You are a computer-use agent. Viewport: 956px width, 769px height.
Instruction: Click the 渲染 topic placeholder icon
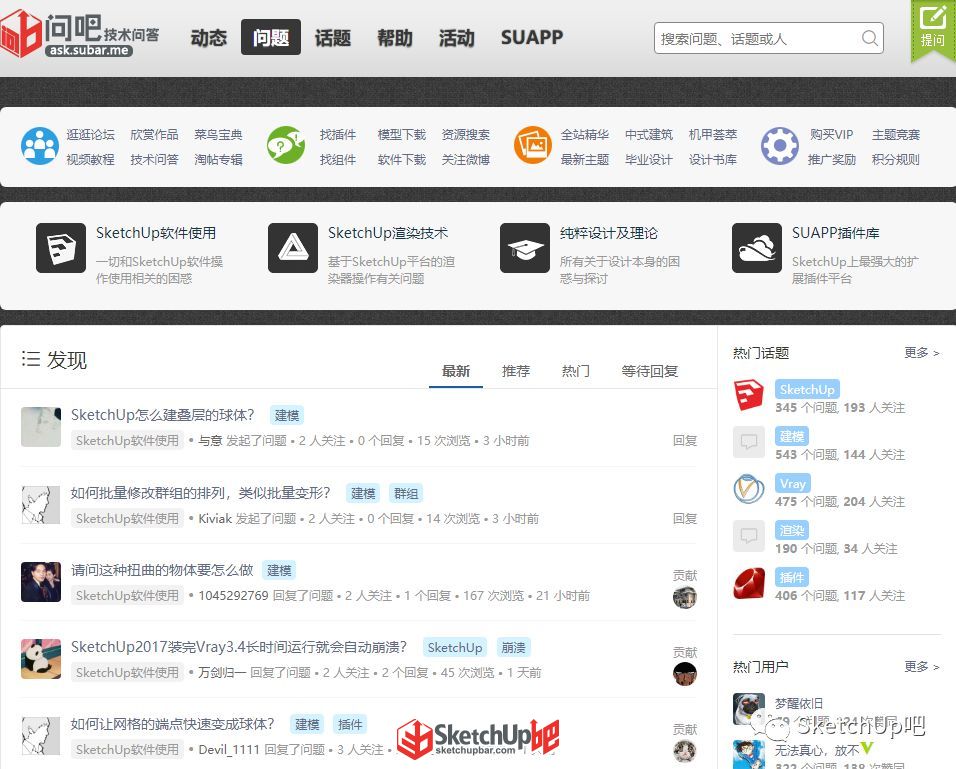tap(749, 536)
